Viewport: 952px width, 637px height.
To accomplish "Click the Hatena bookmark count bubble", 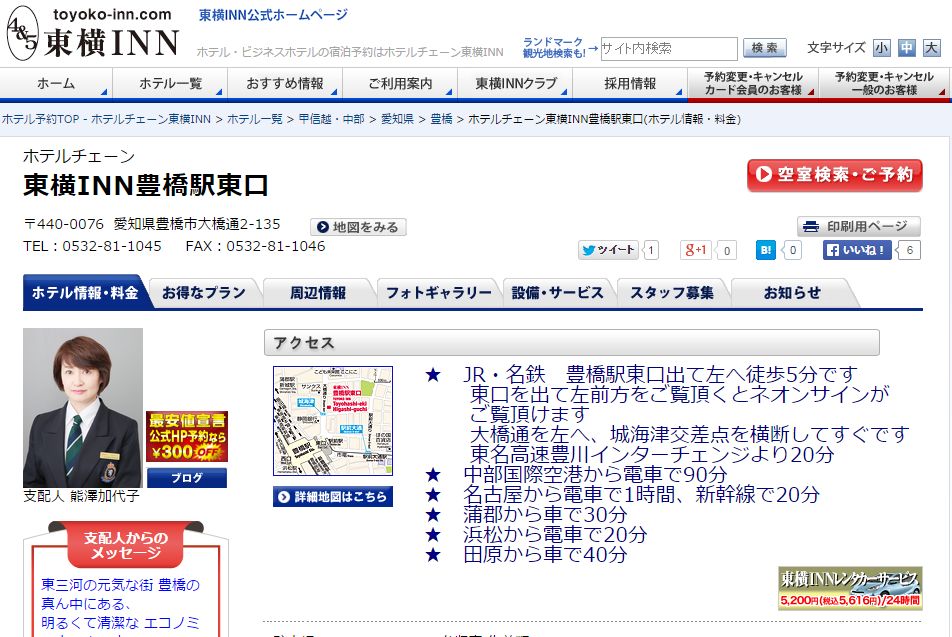I will (x=792, y=250).
